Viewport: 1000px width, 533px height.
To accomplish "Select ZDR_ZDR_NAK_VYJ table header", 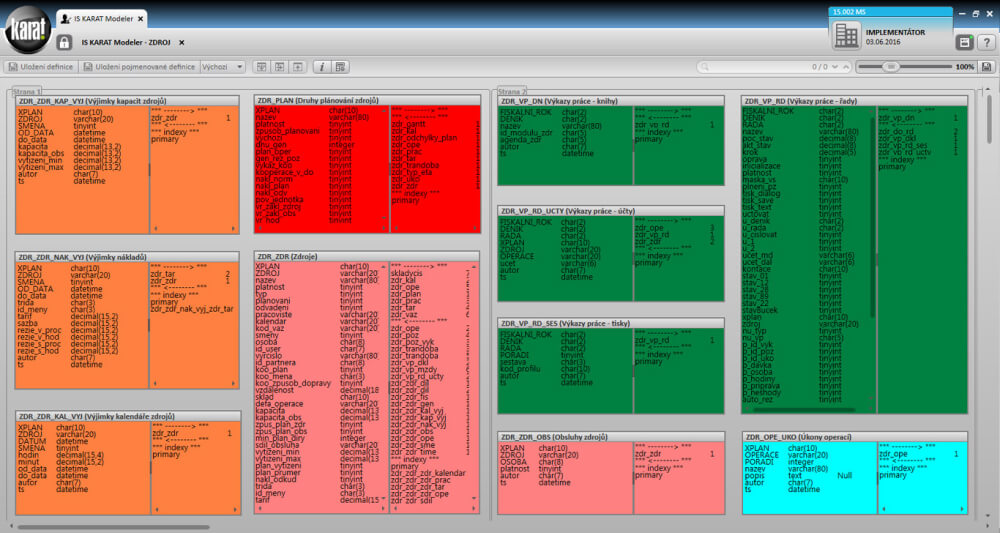I will 127,257.
